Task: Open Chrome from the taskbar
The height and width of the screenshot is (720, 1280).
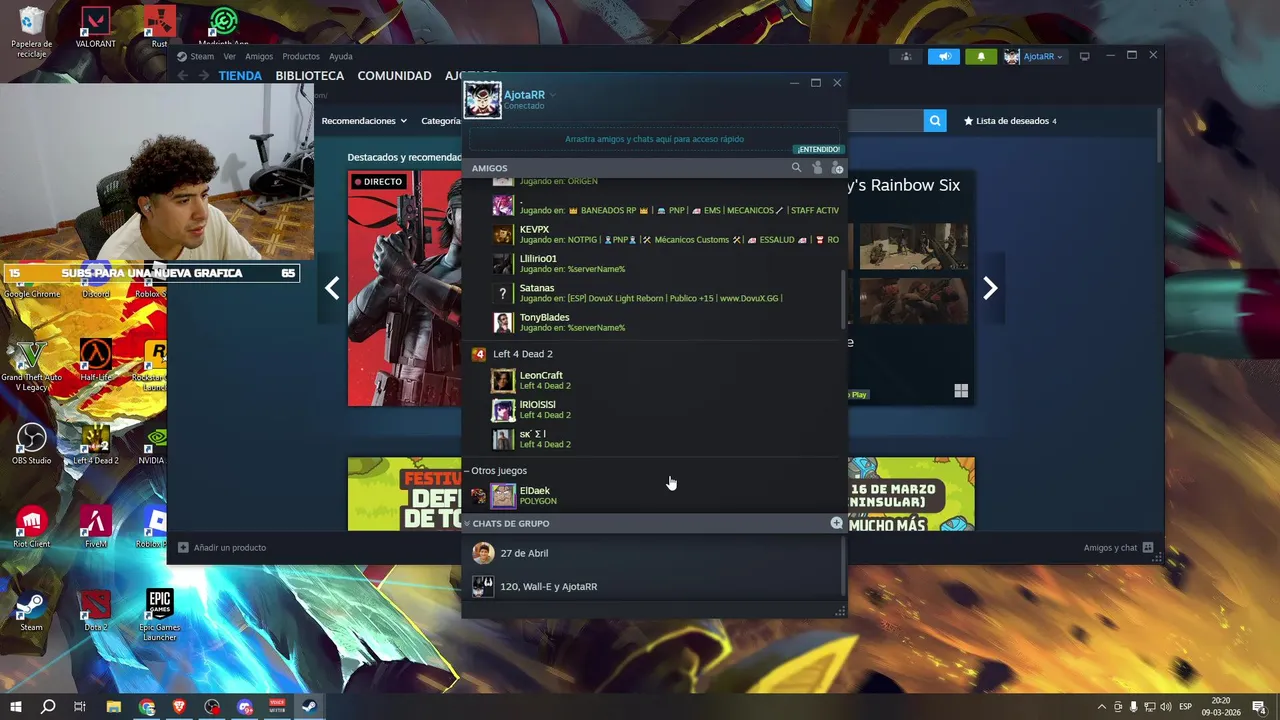Action: pyautogui.click(x=147, y=707)
